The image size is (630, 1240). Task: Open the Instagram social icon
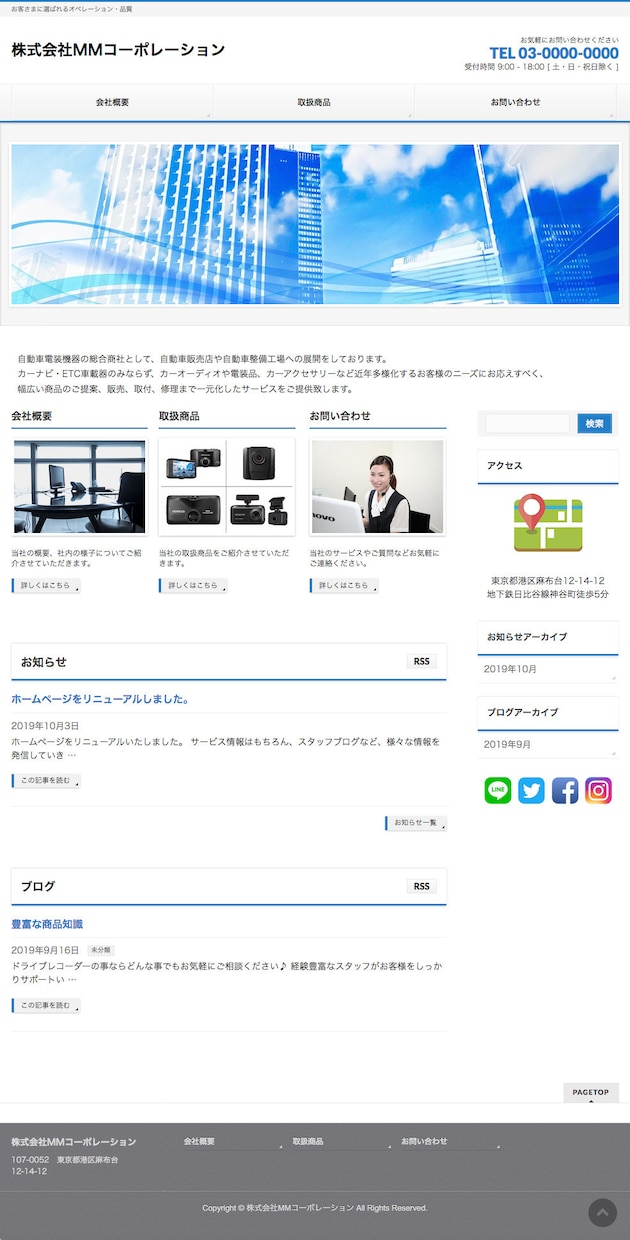point(599,790)
